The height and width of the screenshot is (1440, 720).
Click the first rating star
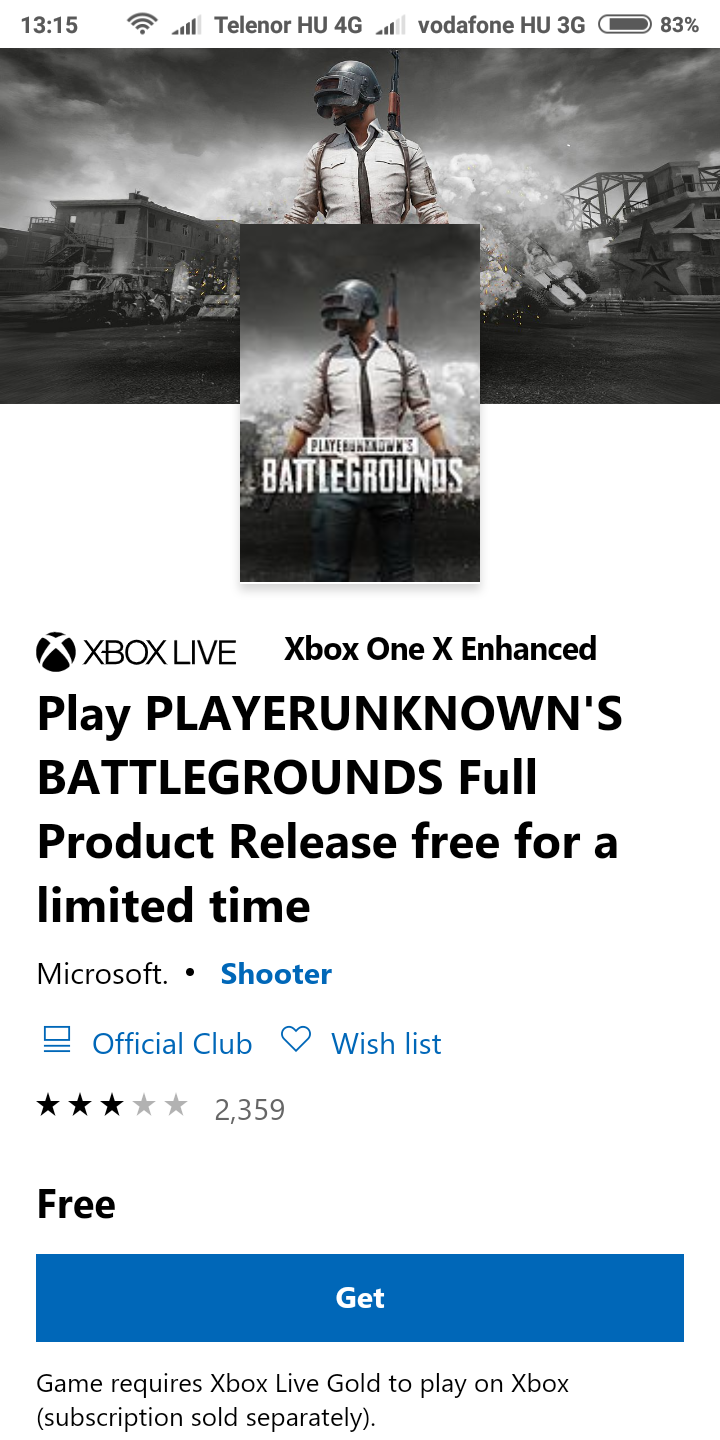[48, 1105]
